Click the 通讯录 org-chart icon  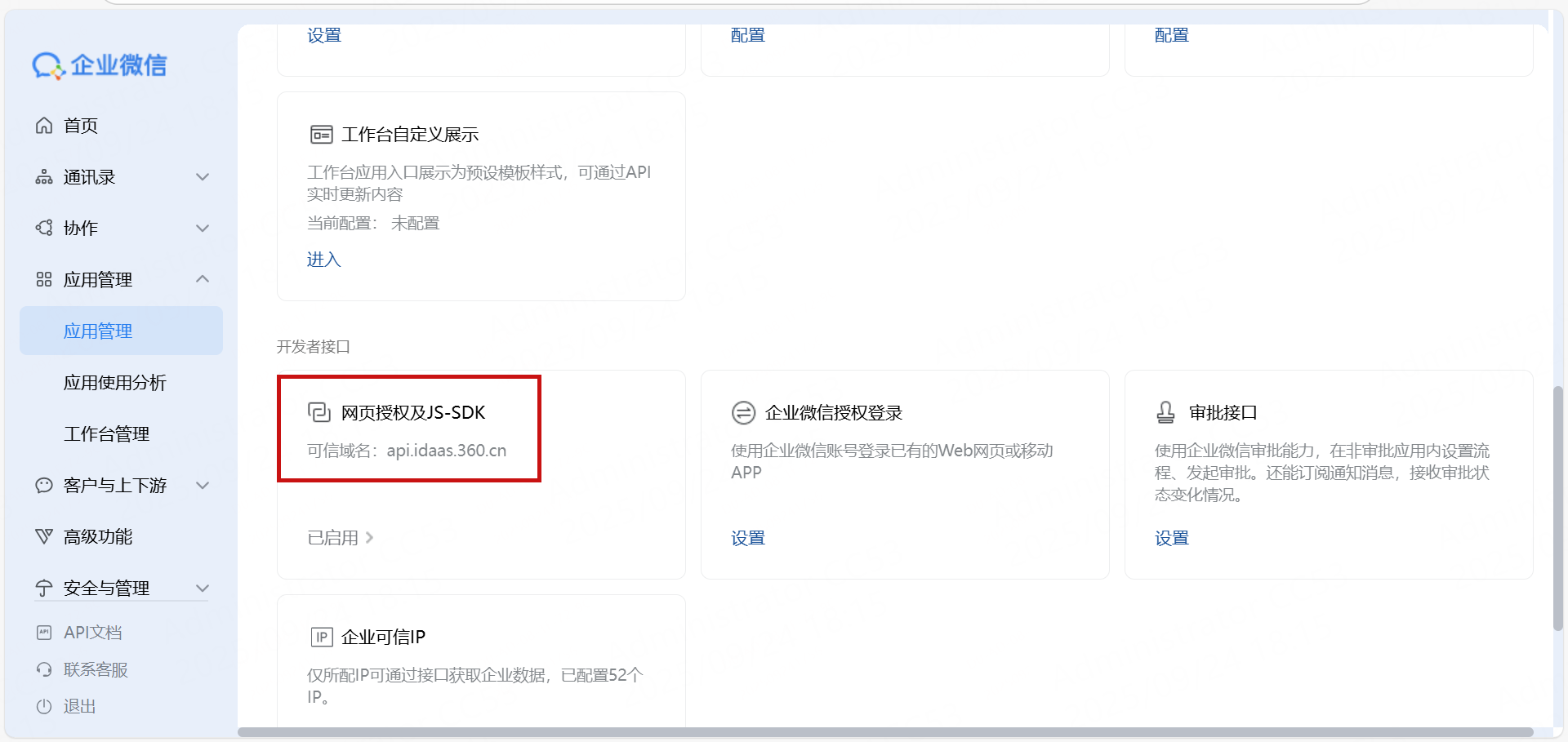point(44,177)
